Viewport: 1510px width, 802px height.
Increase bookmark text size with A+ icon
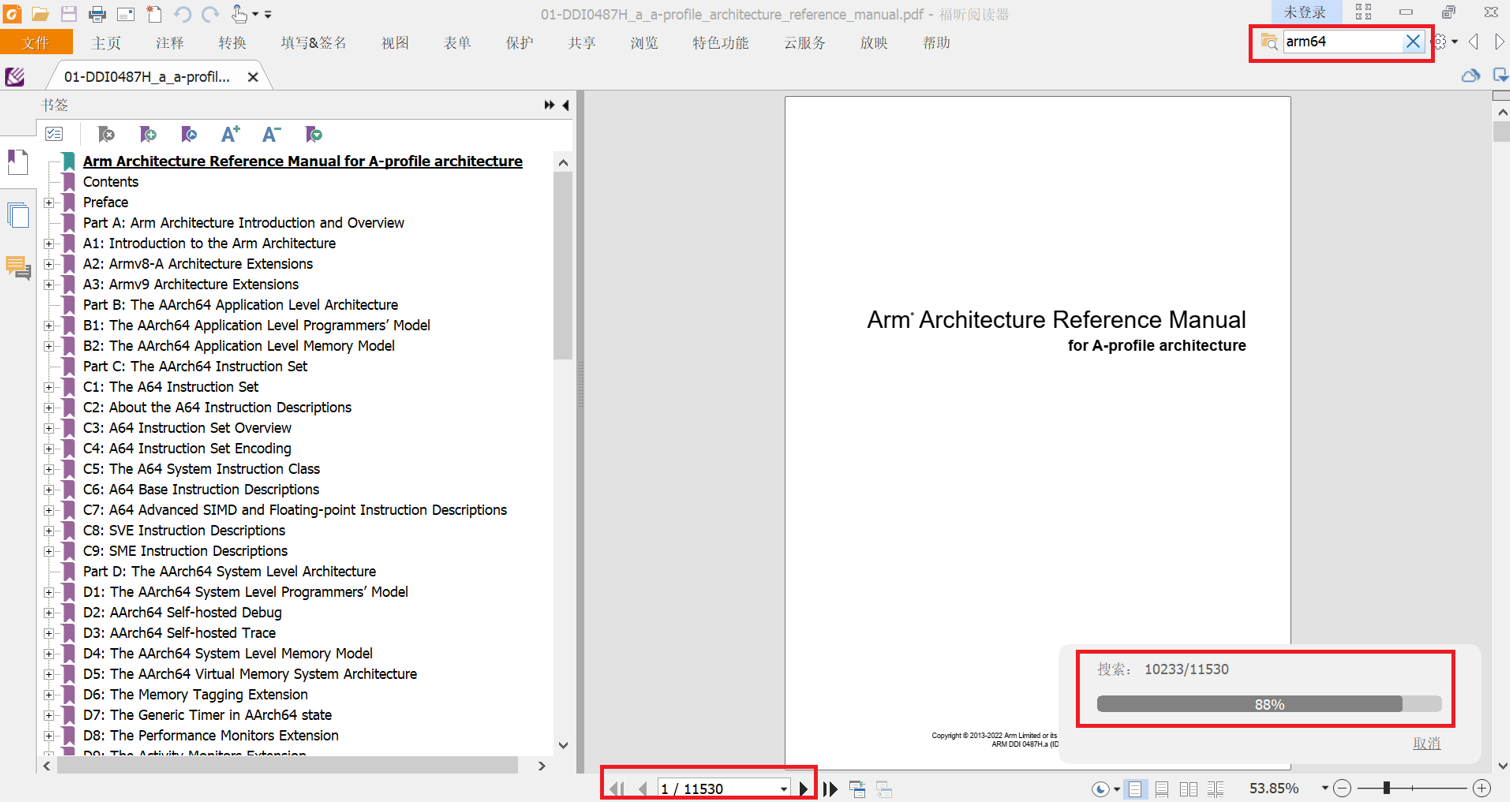click(x=230, y=133)
